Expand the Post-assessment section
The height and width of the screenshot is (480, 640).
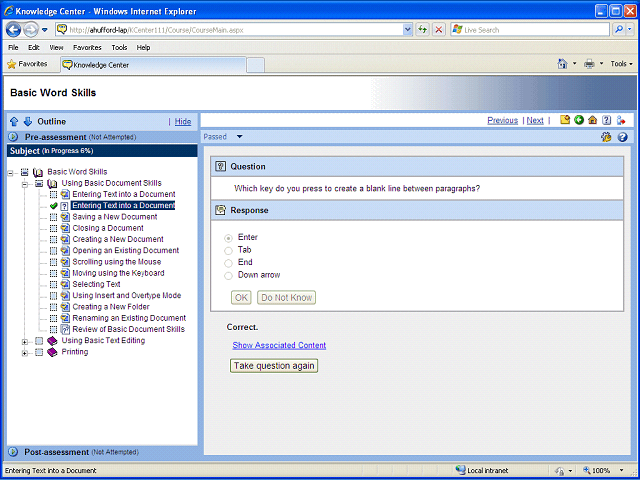tap(13, 452)
